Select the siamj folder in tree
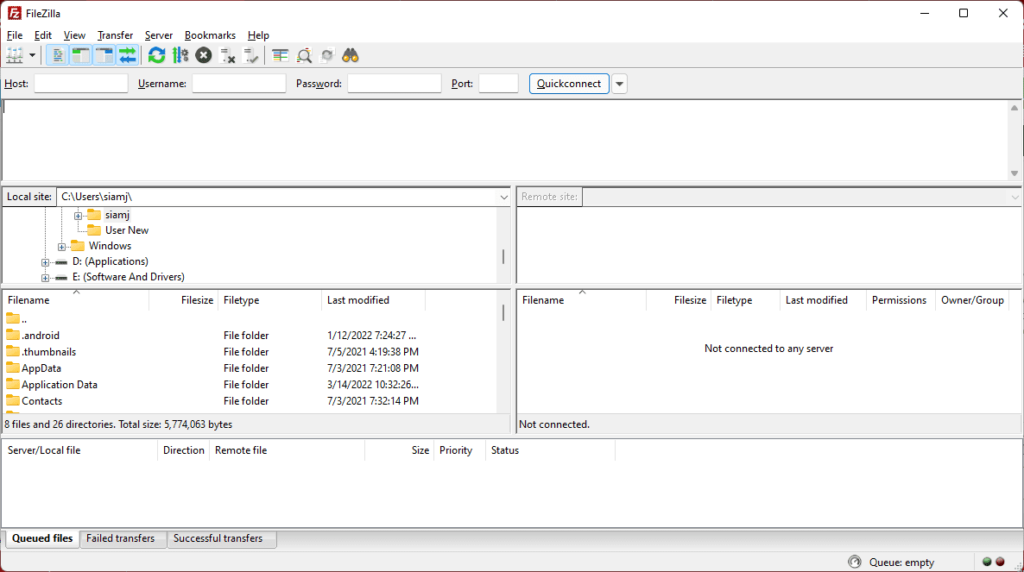The image size is (1024, 572). [118, 215]
